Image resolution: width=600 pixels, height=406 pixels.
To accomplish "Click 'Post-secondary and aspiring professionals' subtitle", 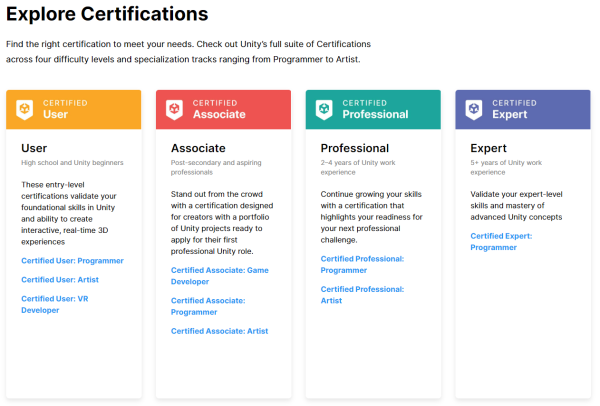I will pos(216,167).
